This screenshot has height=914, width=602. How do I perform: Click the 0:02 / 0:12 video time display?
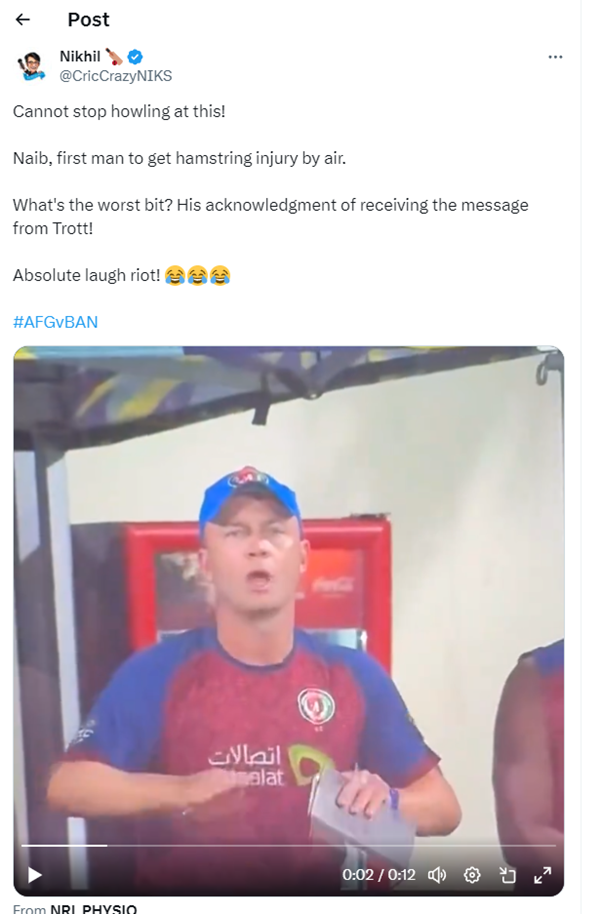(379, 875)
